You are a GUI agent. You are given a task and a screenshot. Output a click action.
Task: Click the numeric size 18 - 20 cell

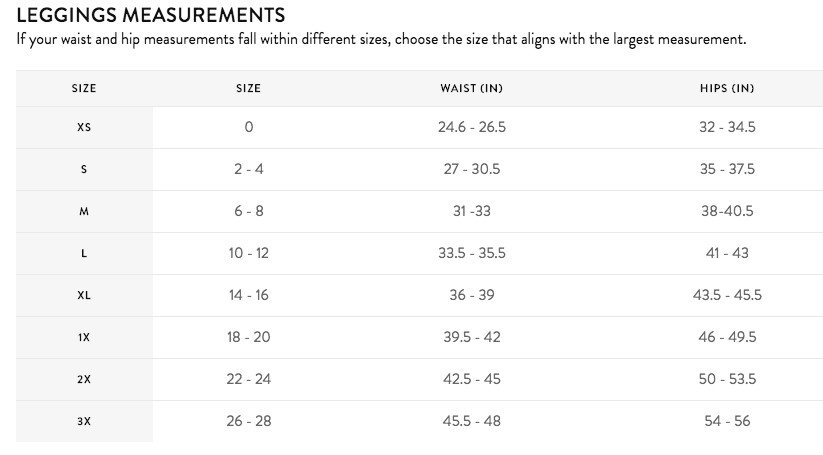tap(248, 337)
